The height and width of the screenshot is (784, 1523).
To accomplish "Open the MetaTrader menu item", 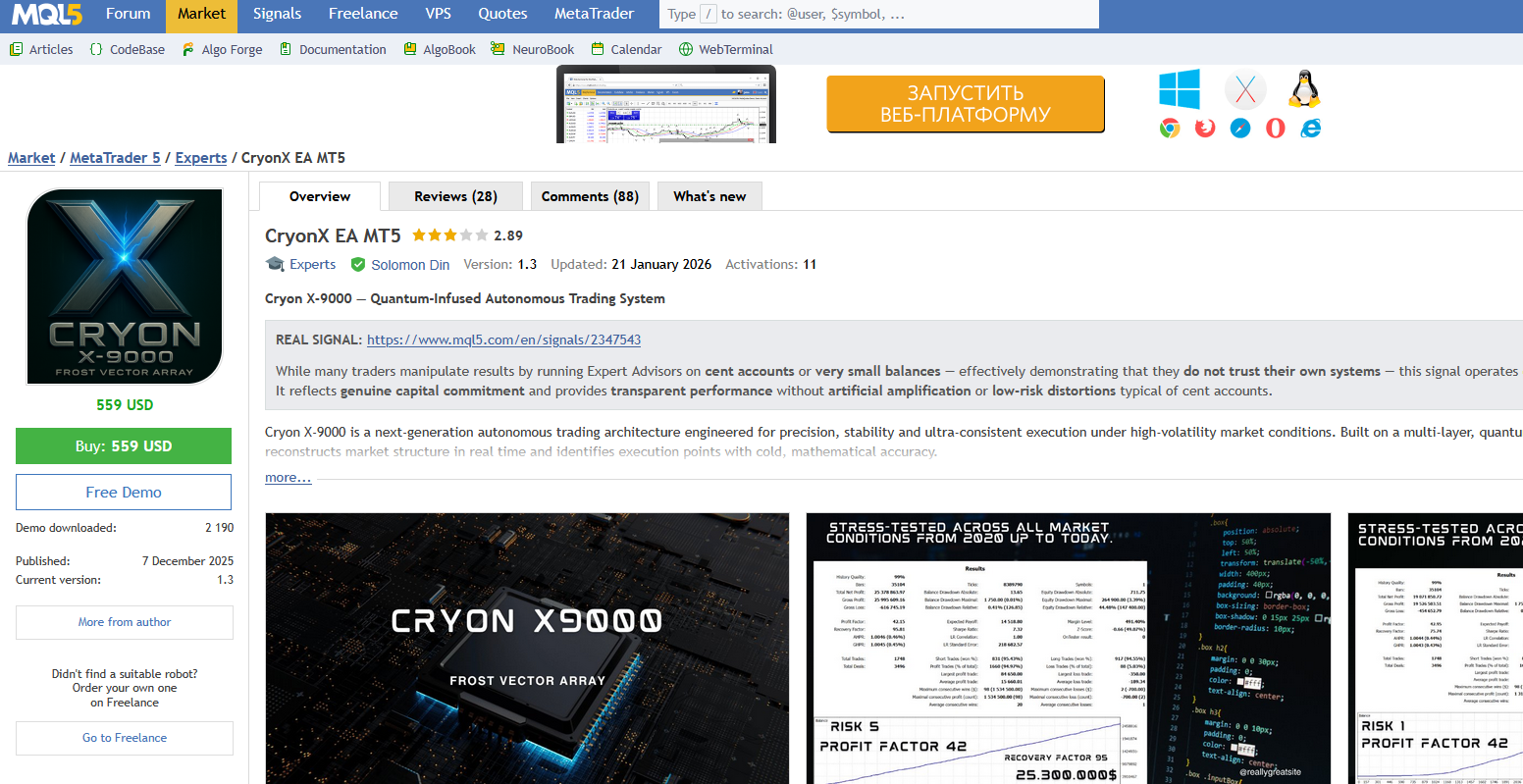I will click(594, 14).
